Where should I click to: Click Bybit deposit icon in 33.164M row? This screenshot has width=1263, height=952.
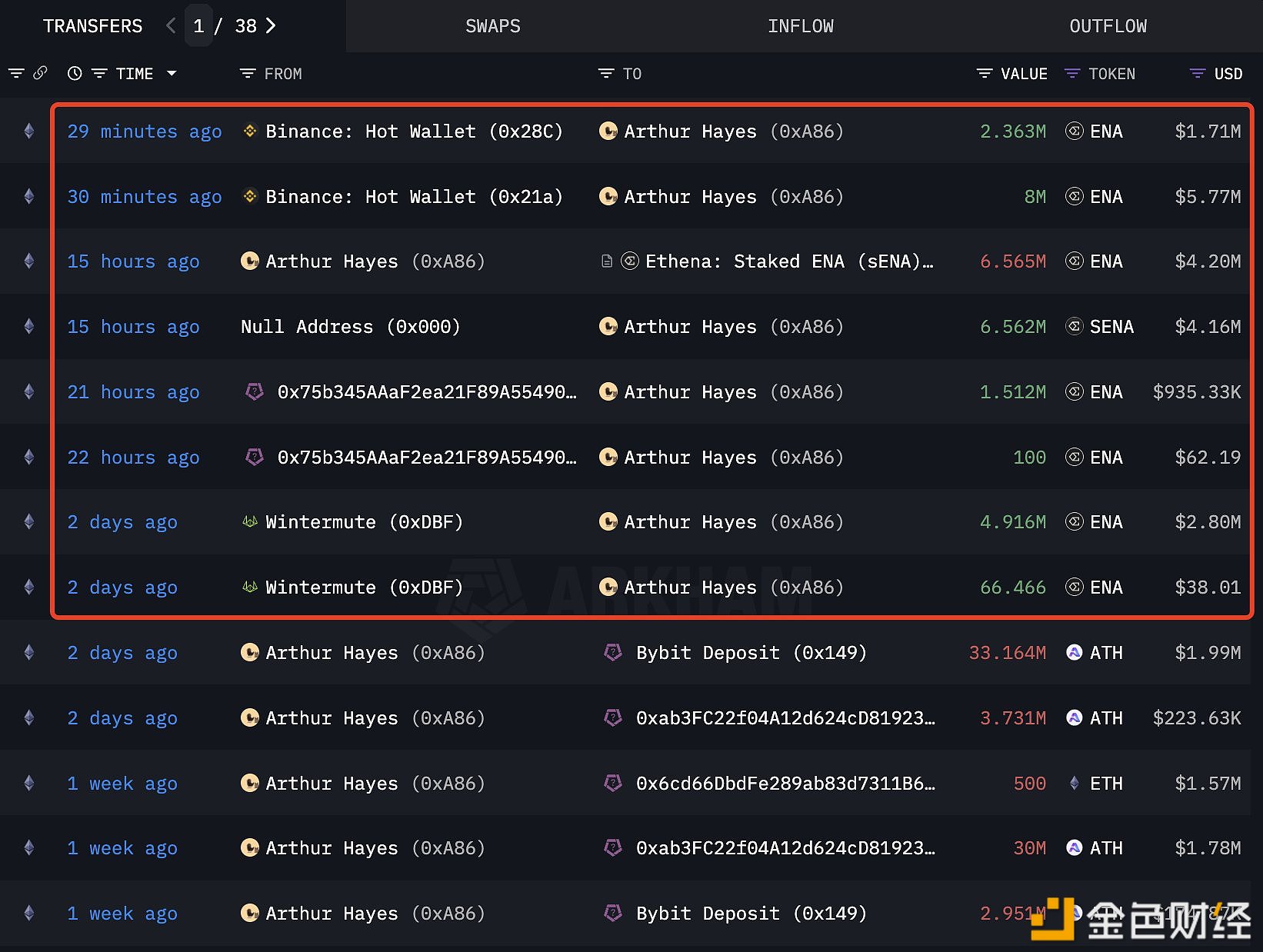tap(613, 653)
